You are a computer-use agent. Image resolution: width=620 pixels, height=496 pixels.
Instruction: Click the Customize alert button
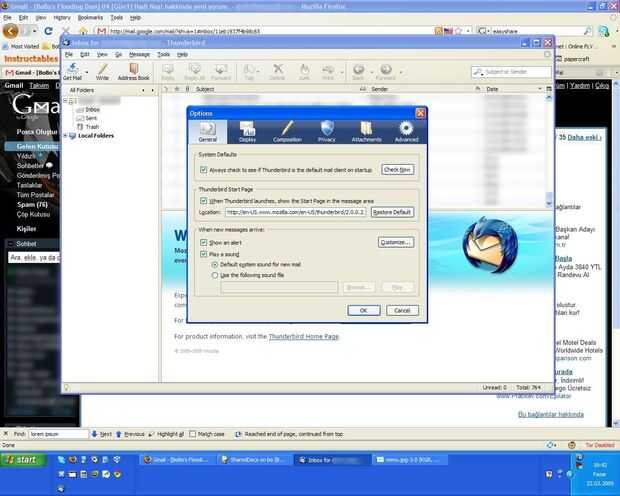point(396,242)
